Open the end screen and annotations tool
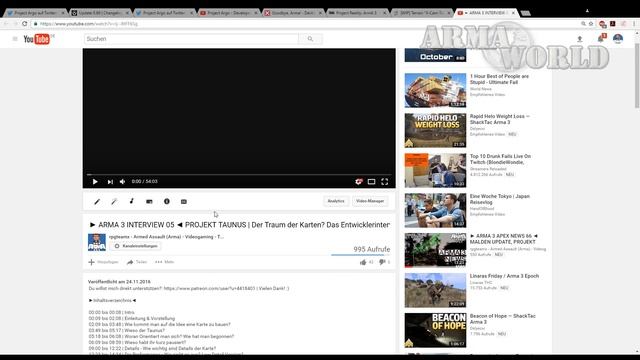640x360 pixels. 149,201
